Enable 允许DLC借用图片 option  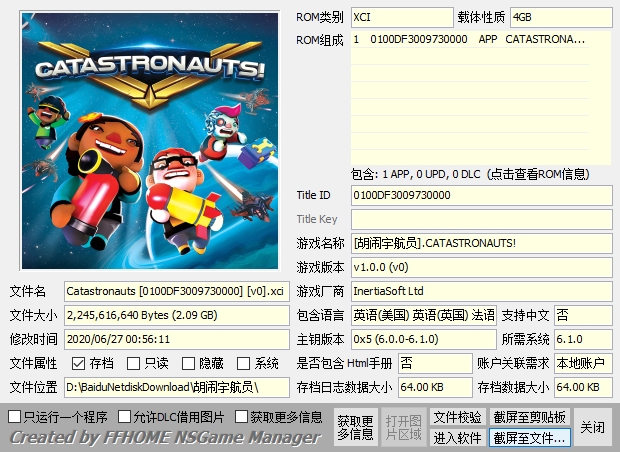[x=125, y=416]
